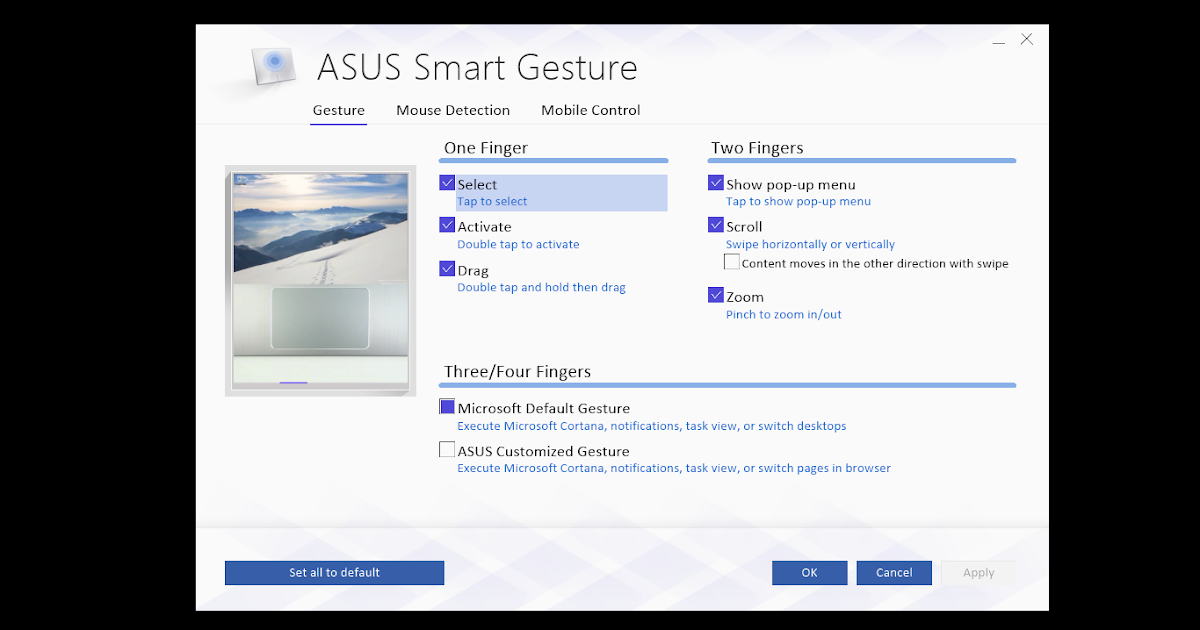Click the Two Fingers section heading
Screen dimensions: 1200x630
757,148
